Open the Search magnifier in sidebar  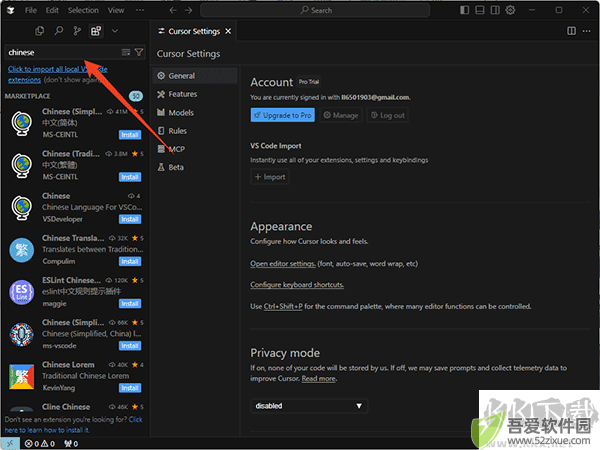tap(59, 31)
